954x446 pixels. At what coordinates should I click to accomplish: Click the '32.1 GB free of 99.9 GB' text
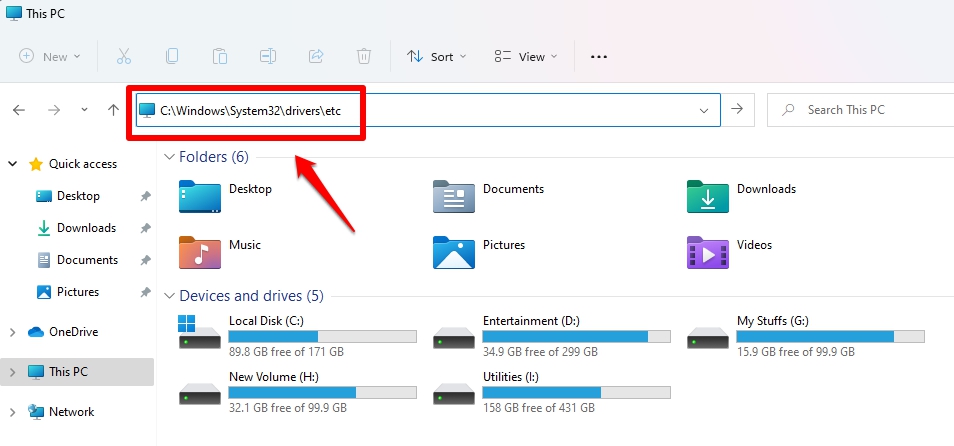pyautogui.click(x=288, y=408)
